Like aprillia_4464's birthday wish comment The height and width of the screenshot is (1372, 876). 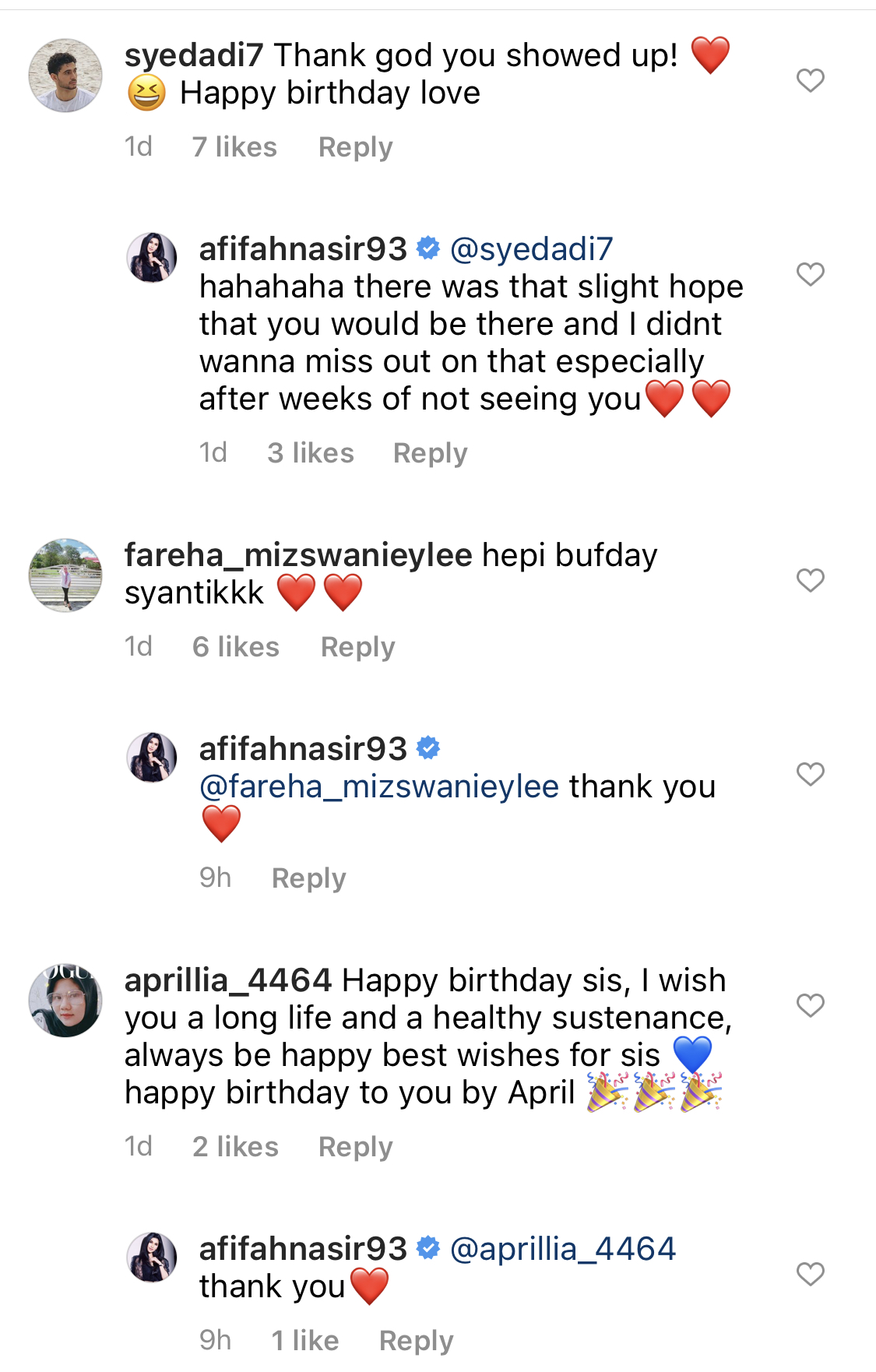(x=810, y=1005)
